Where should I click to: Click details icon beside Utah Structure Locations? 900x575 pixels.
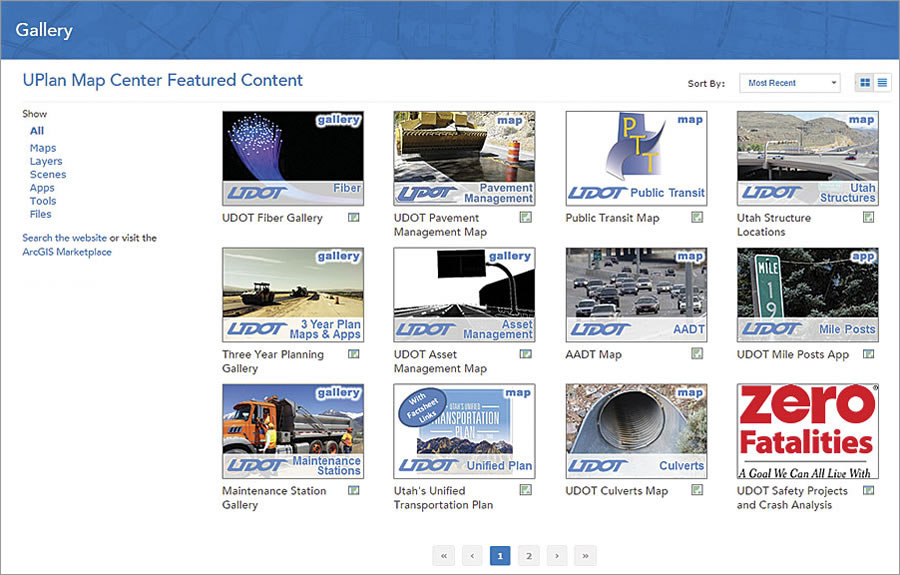[x=868, y=217]
